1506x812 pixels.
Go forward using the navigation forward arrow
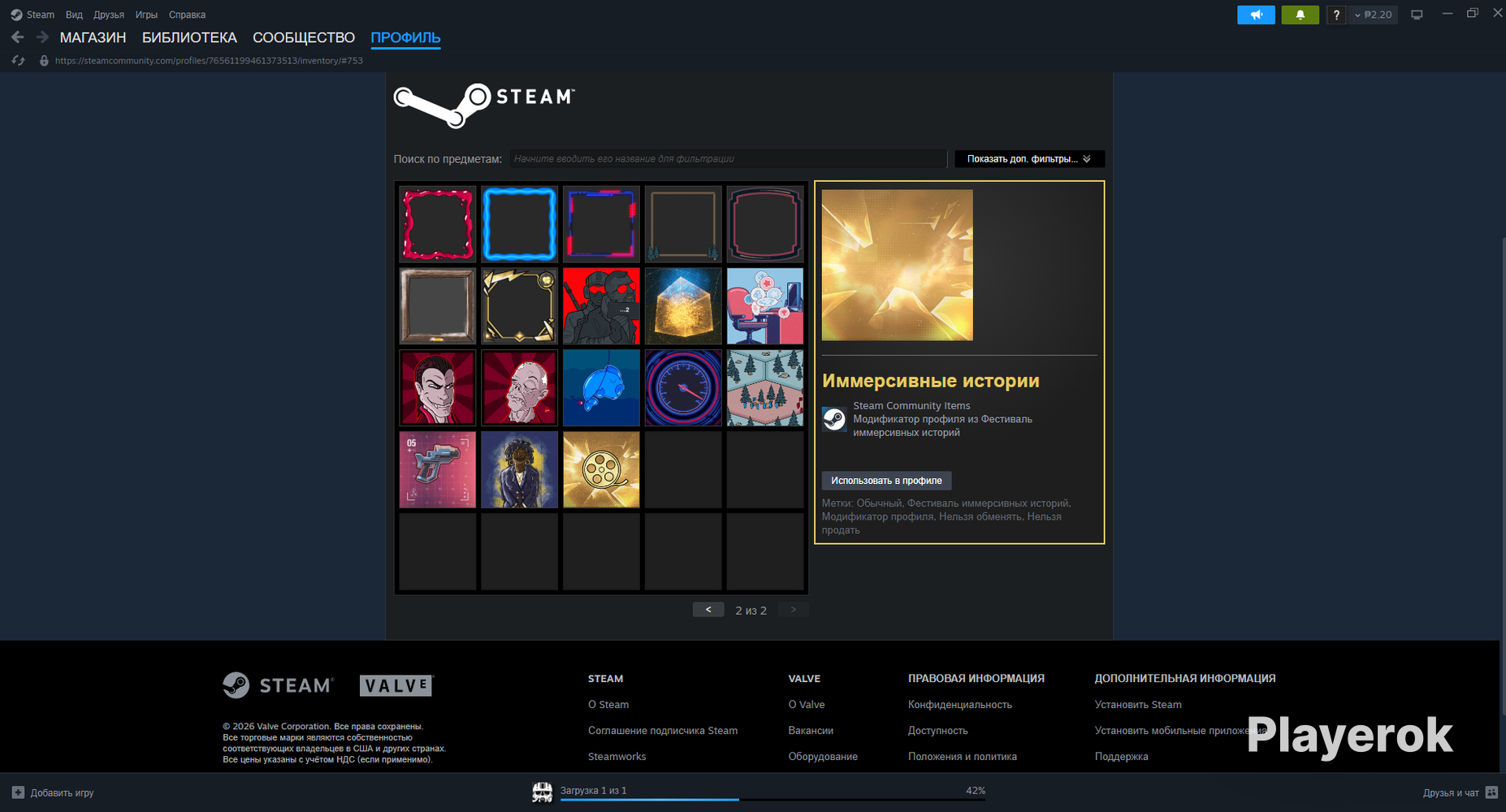point(42,37)
